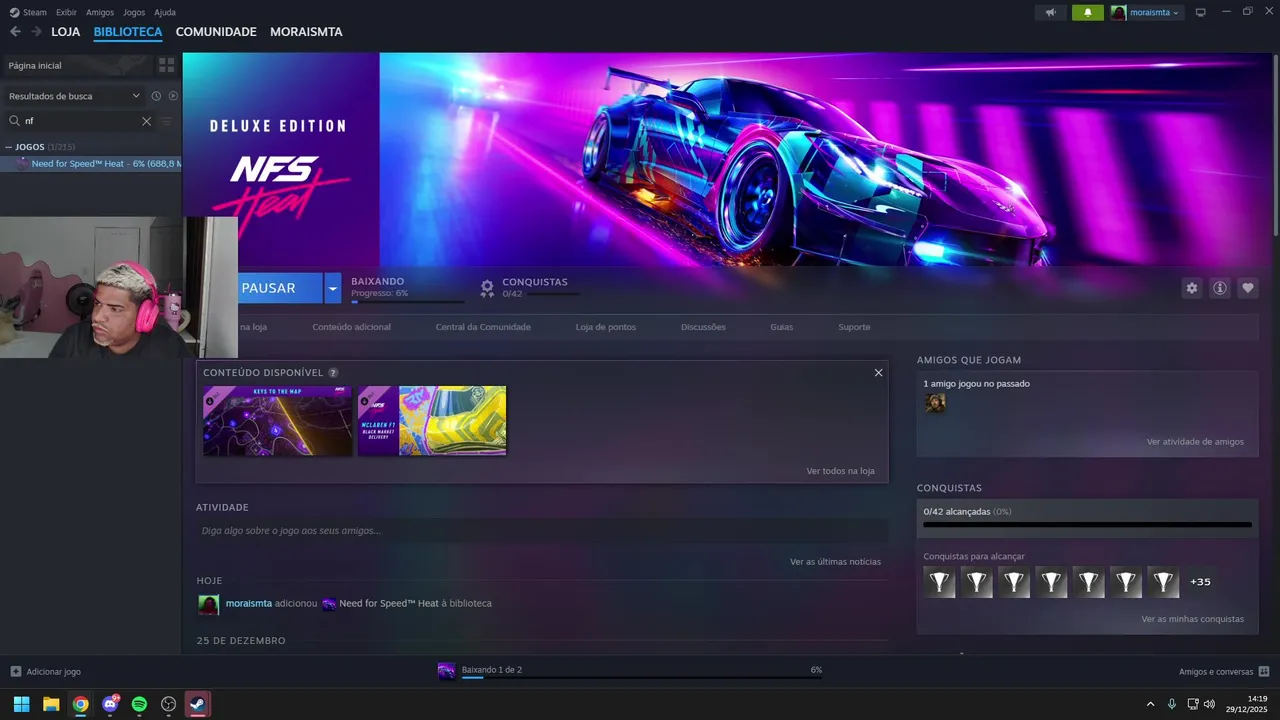Open the Keys to the Map DLC thumbnail
This screenshot has width=1280, height=720.
click(x=277, y=421)
